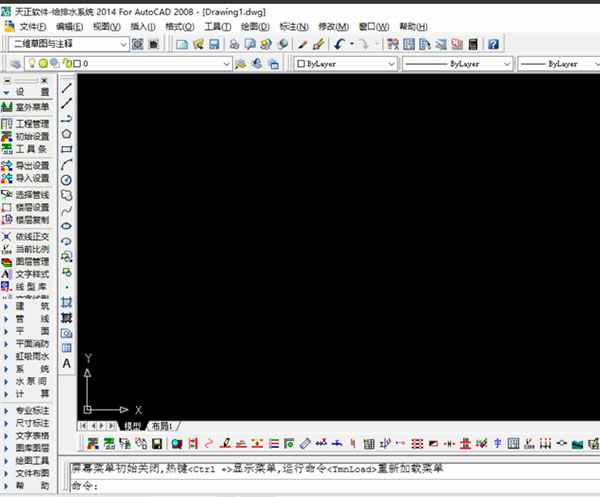Click the Print icon
This screenshot has width=600, height=497.
234,44
